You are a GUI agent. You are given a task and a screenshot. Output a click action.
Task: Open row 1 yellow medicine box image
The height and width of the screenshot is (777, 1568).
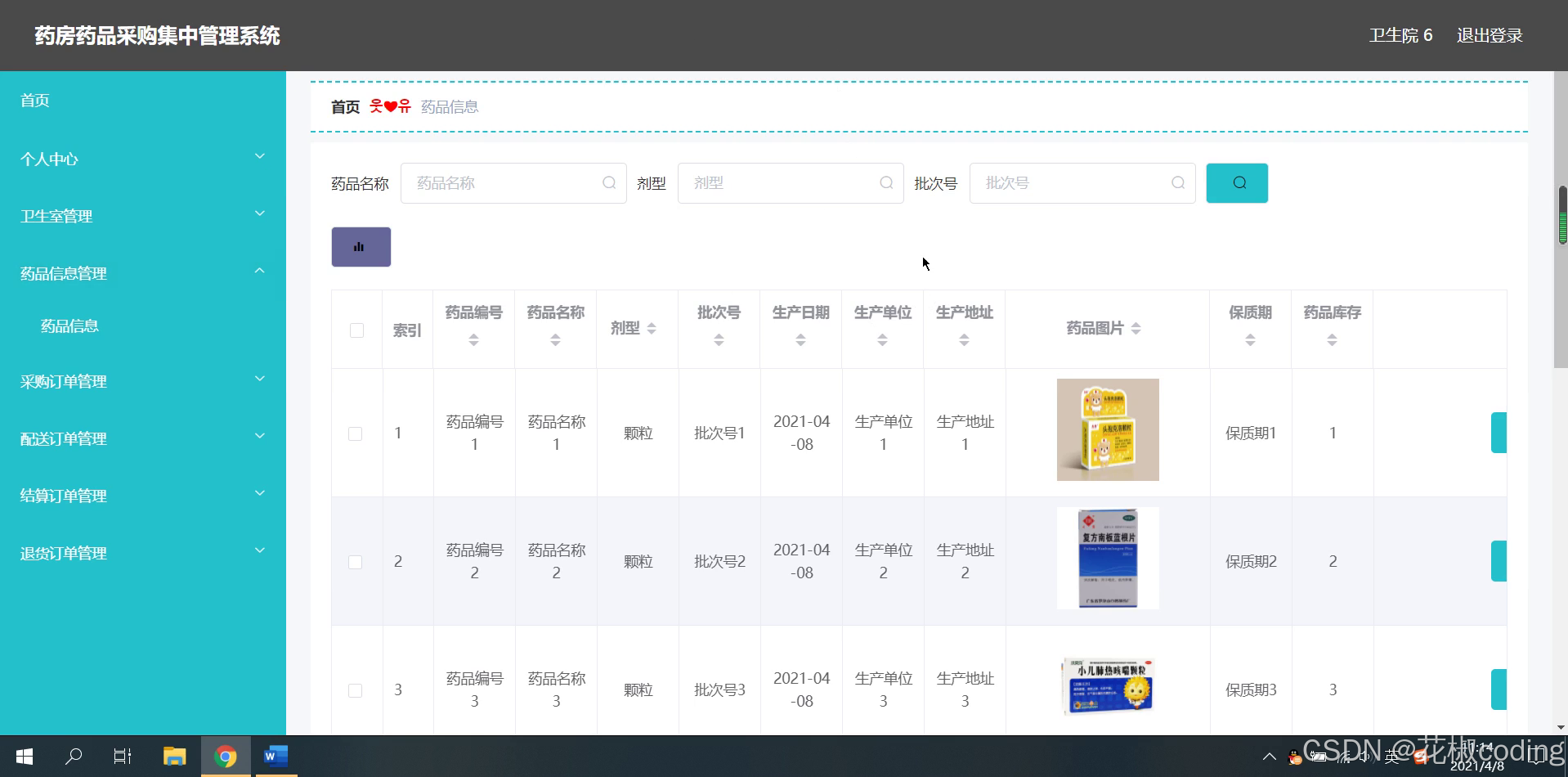coord(1108,429)
